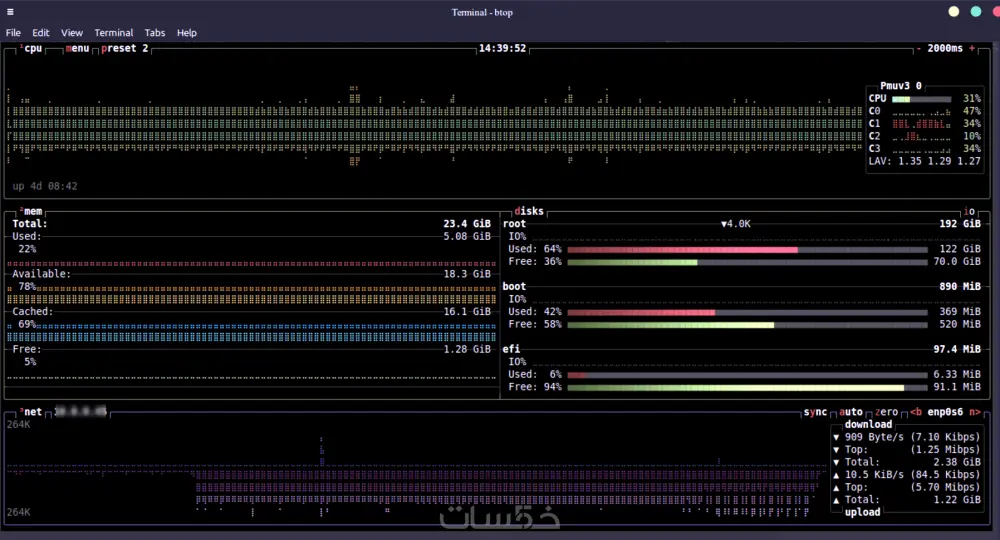Select the C0 core row

click(x=925, y=111)
